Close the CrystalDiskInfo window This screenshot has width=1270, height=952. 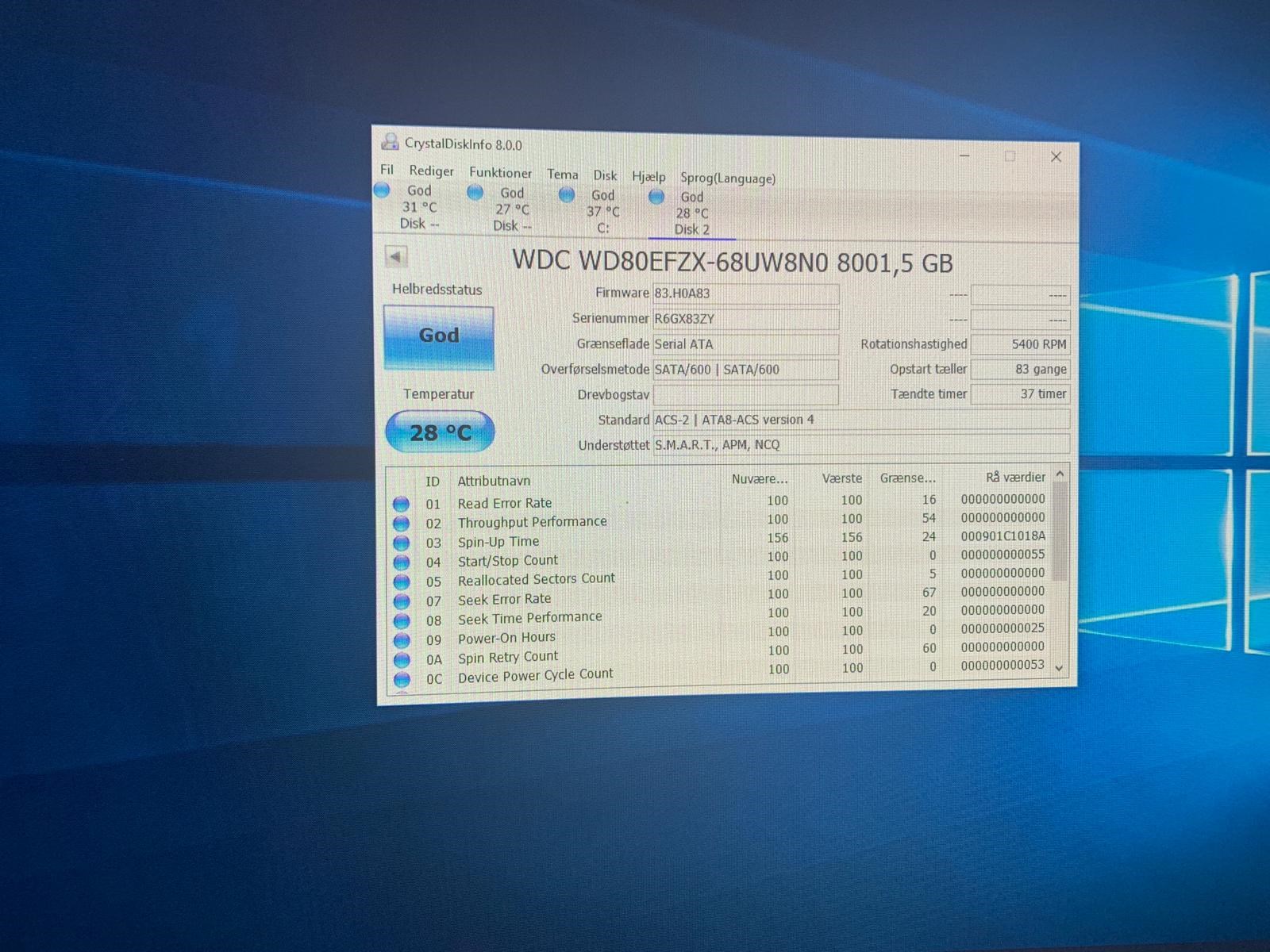[x=1056, y=156]
